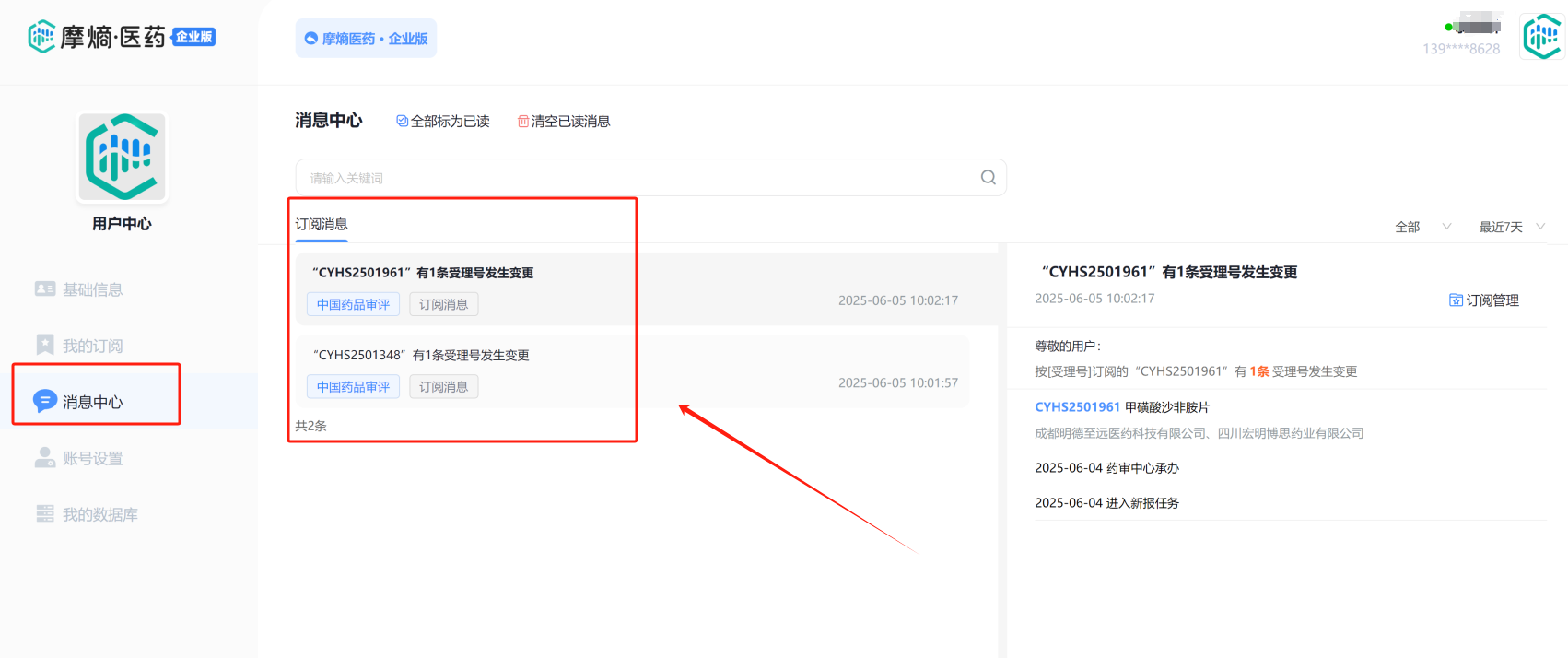1568x658 pixels.
Task: Click 订阅消息 tag on CYHS2501348 message
Action: (444, 387)
